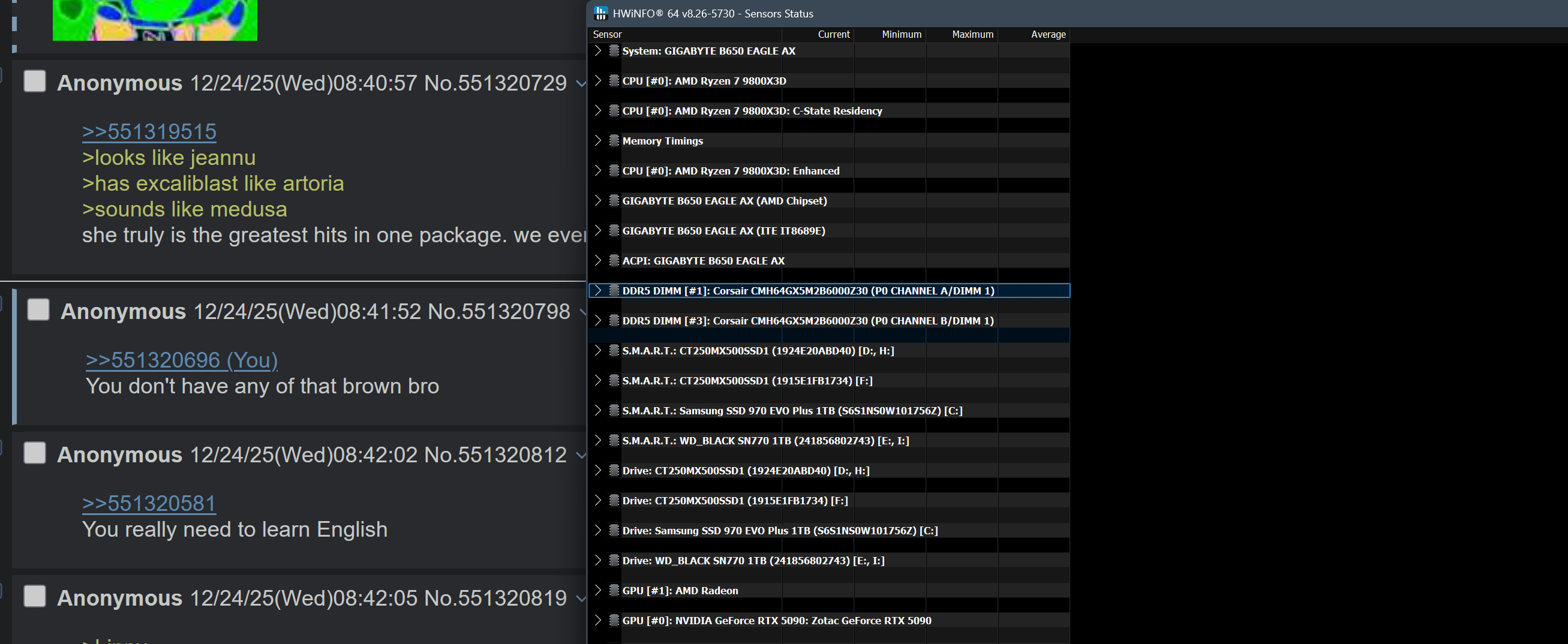Viewport: 1568px width, 644px height.
Task: Click the icon of Drive: WD_BLACK SN770 1TB
Action: pos(614,560)
